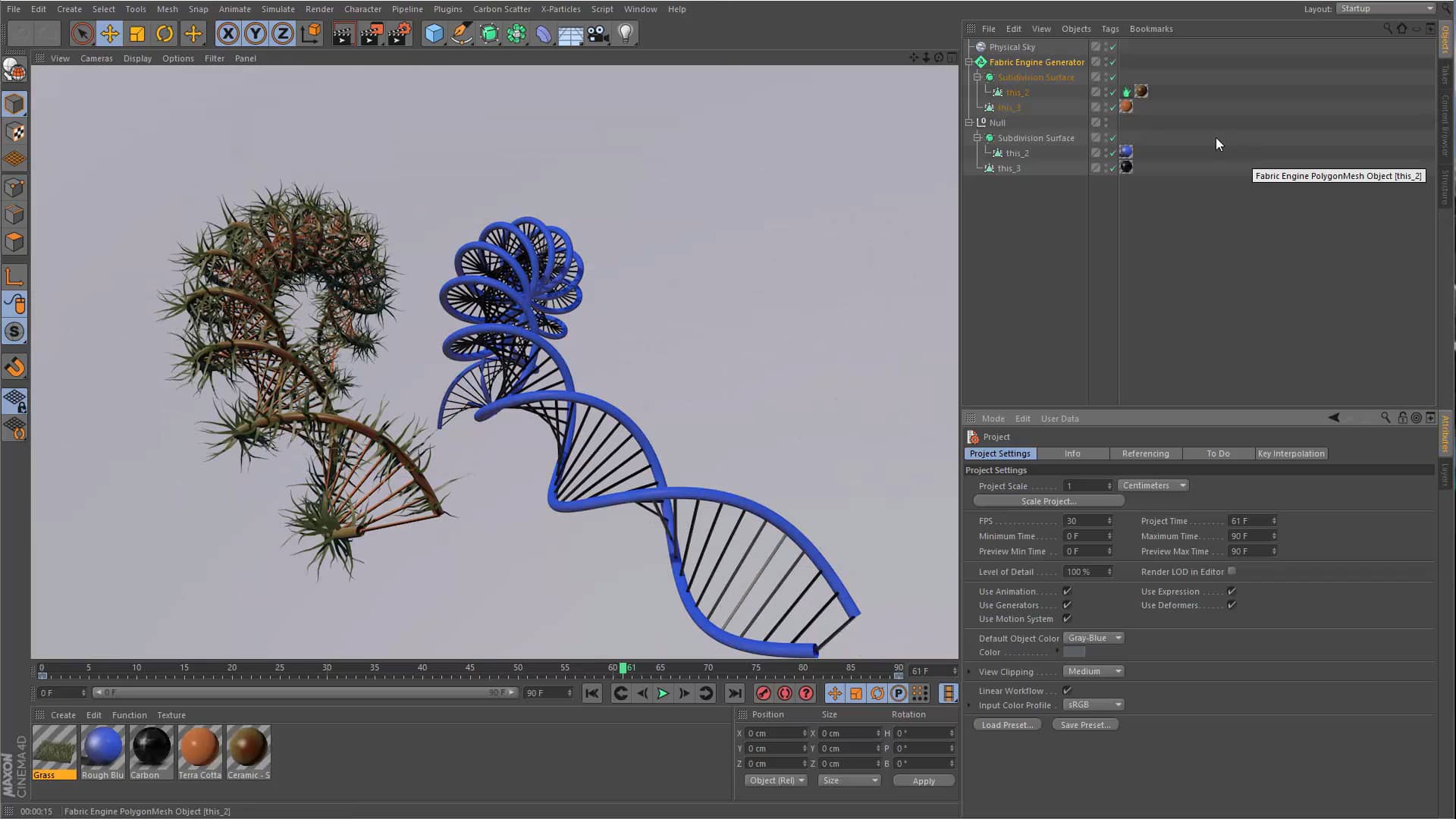Activate the Scale tool
The image size is (1456, 819).
click(x=137, y=33)
